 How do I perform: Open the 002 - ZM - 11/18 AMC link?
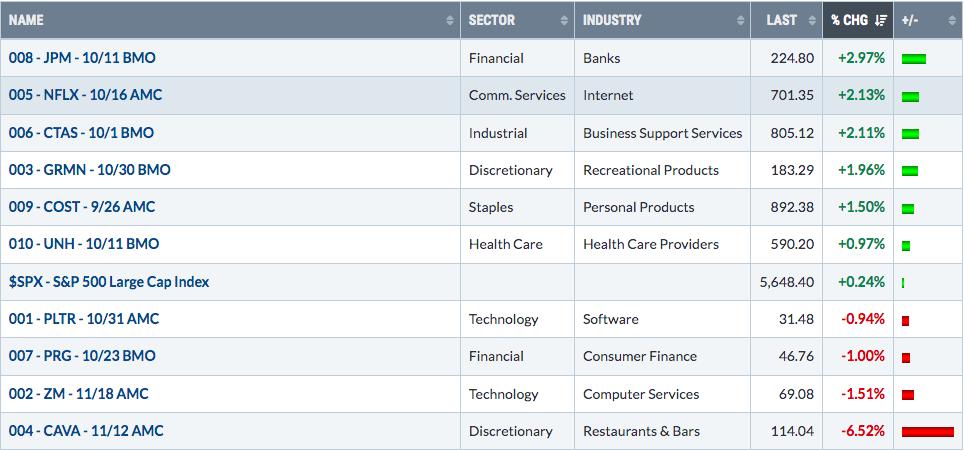(x=79, y=394)
